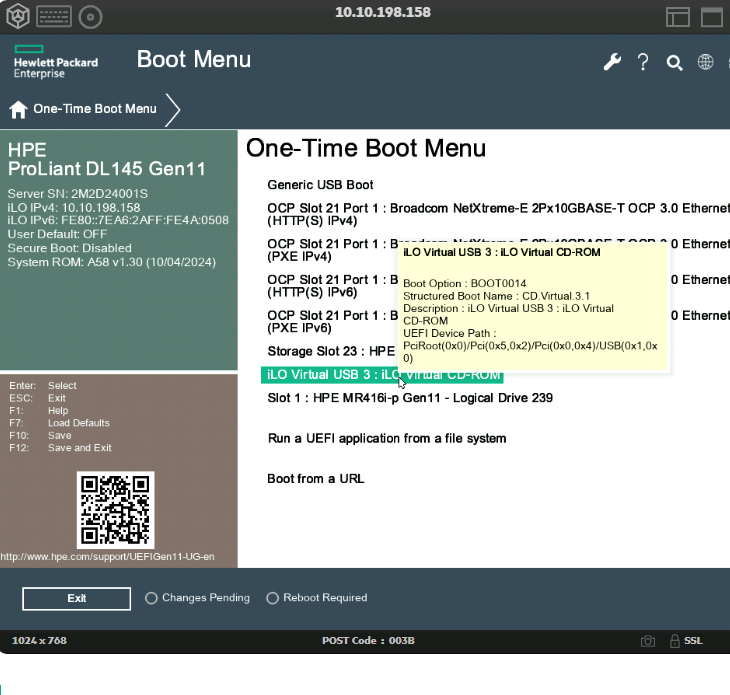The width and height of the screenshot is (730, 695).
Task: Click the QR code image
Action: pyautogui.click(x=115, y=510)
